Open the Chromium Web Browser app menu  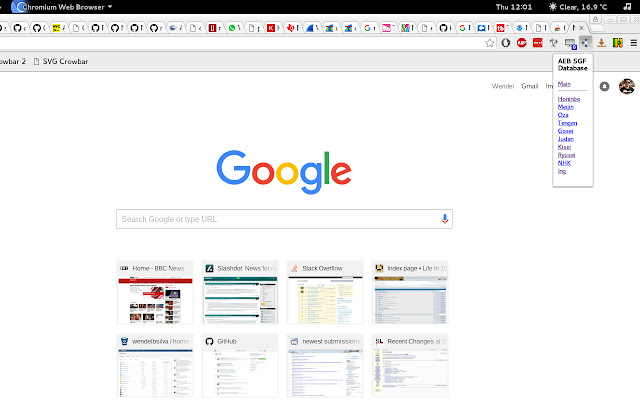[x=61, y=7]
